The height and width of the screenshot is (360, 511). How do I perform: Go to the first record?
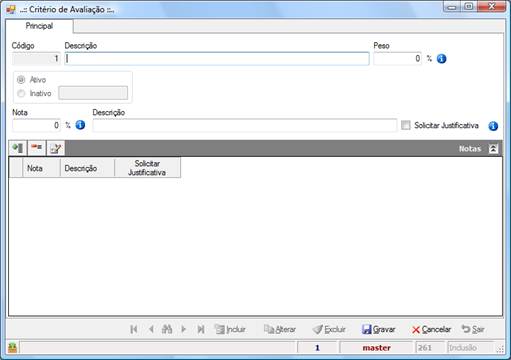point(134,329)
